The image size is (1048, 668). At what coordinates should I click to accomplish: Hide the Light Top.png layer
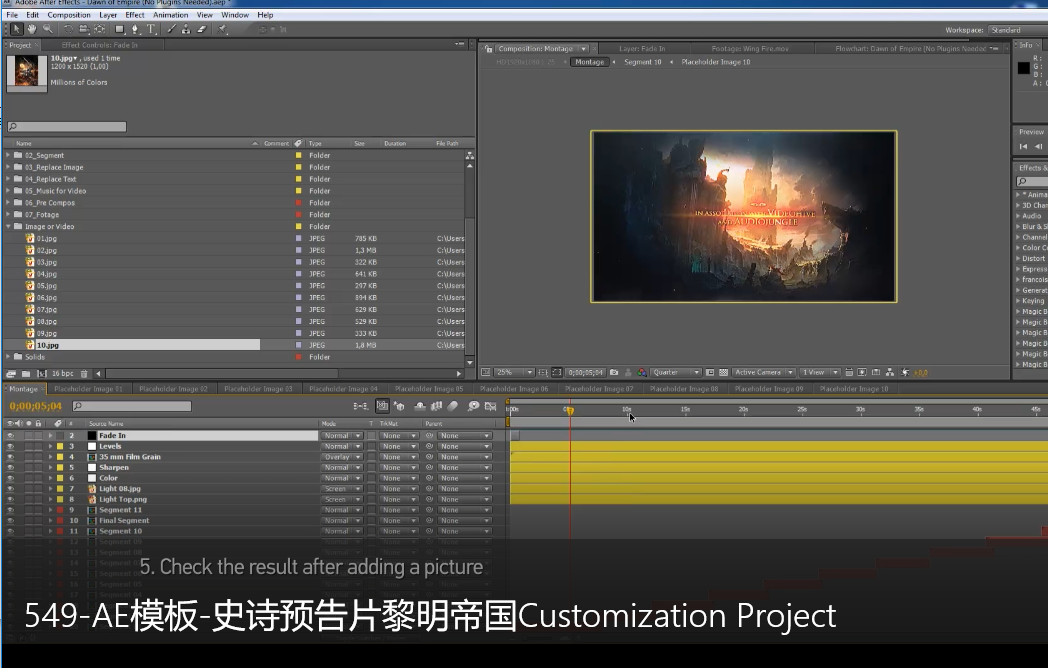[x=10, y=499]
